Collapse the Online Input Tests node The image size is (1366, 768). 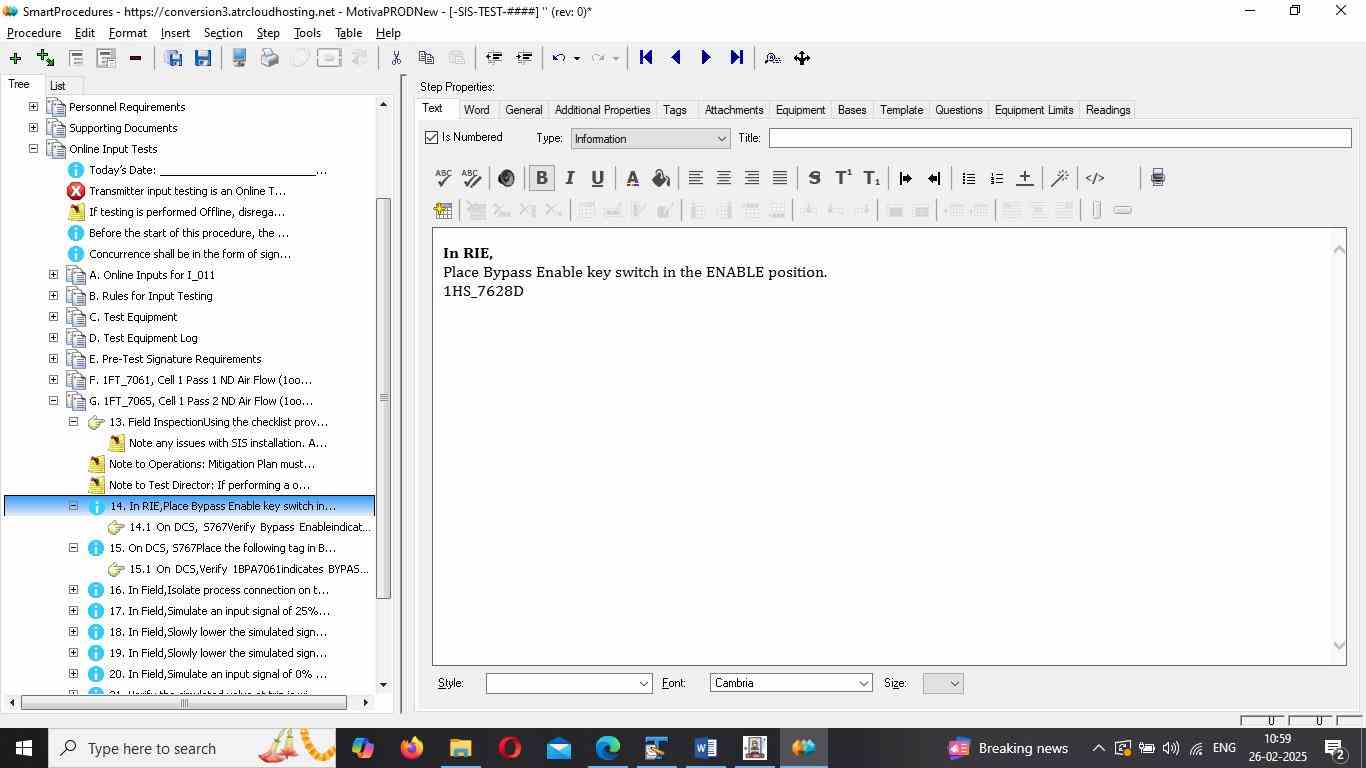33,149
